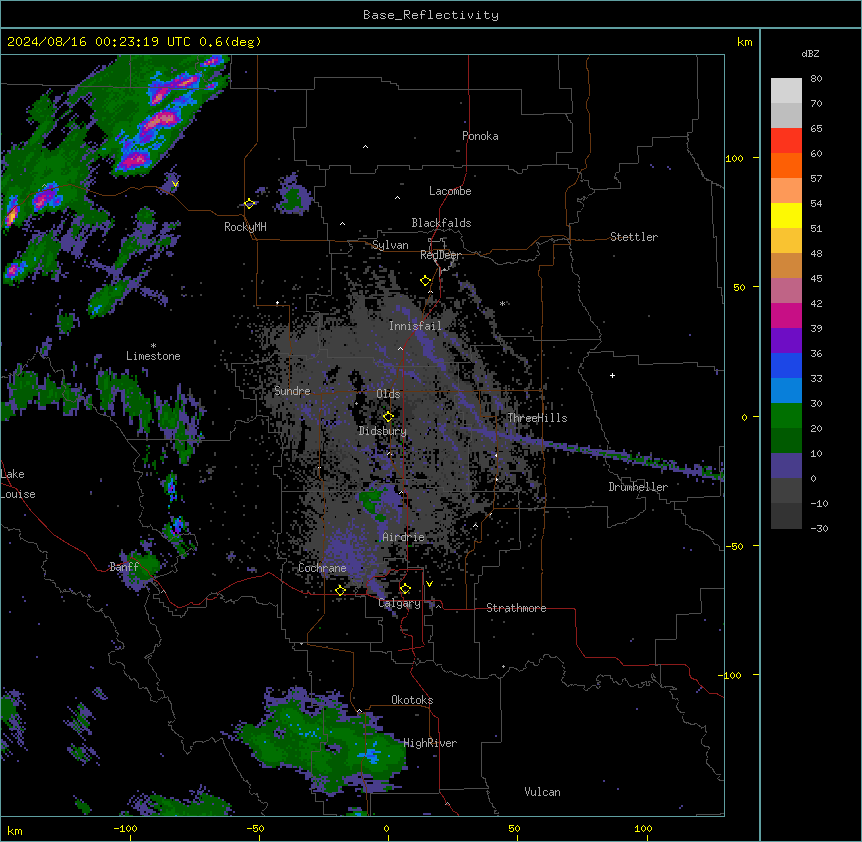The width and height of the screenshot is (862, 842).
Task: Click the yellow 51-54 dBZ legend swatch
Action: click(x=786, y=215)
